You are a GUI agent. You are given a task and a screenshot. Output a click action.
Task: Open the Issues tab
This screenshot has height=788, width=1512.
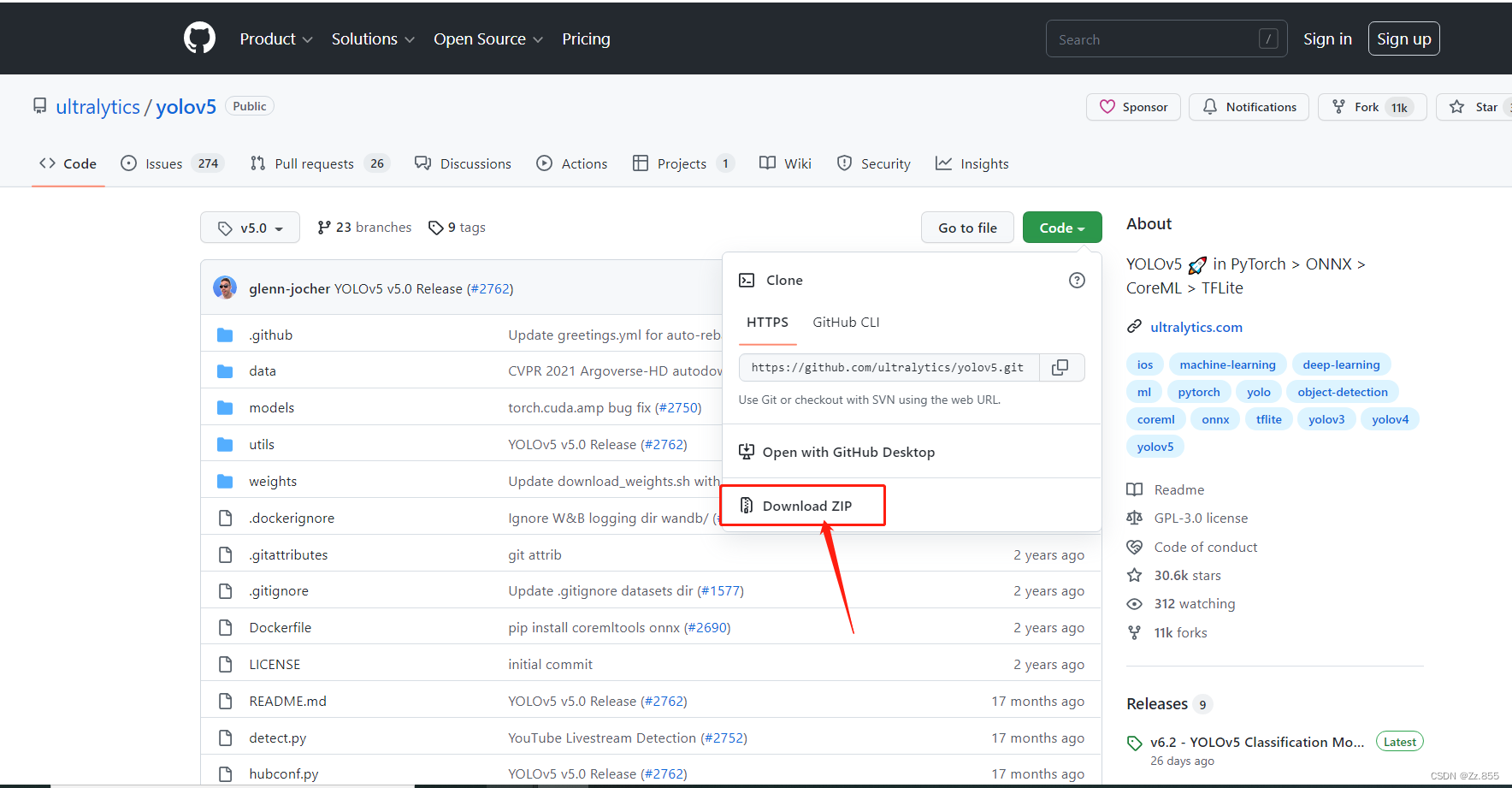point(172,163)
